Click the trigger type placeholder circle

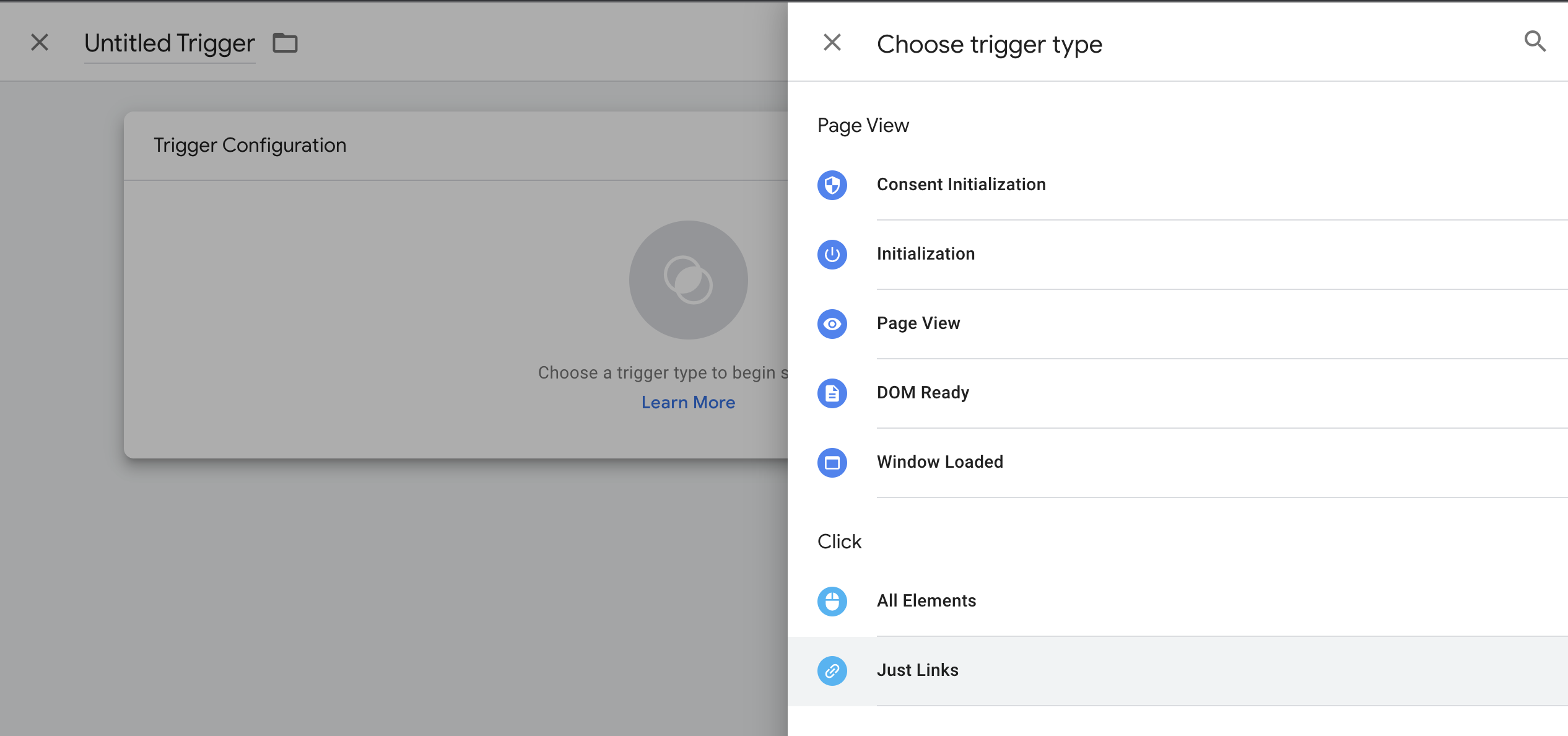(x=688, y=280)
